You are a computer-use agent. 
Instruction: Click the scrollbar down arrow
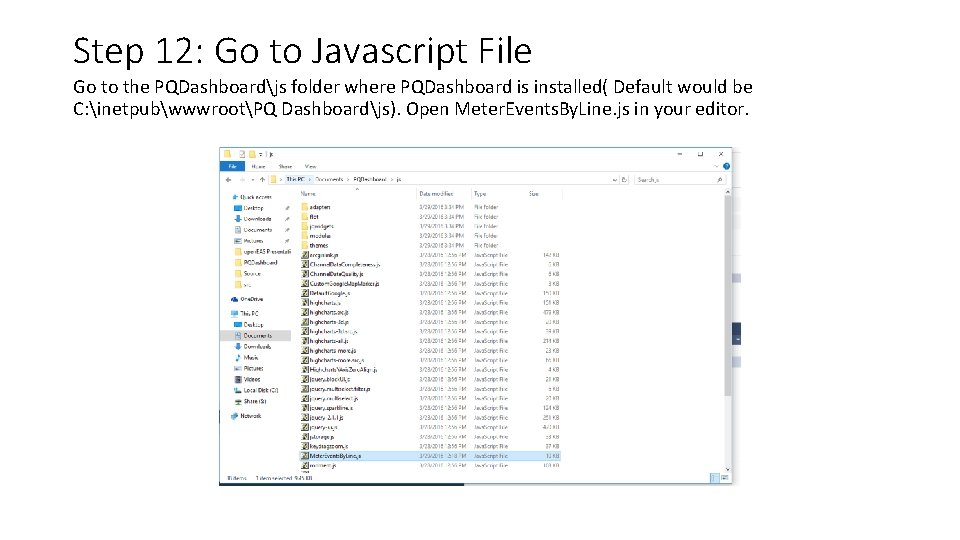pos(727,470)
